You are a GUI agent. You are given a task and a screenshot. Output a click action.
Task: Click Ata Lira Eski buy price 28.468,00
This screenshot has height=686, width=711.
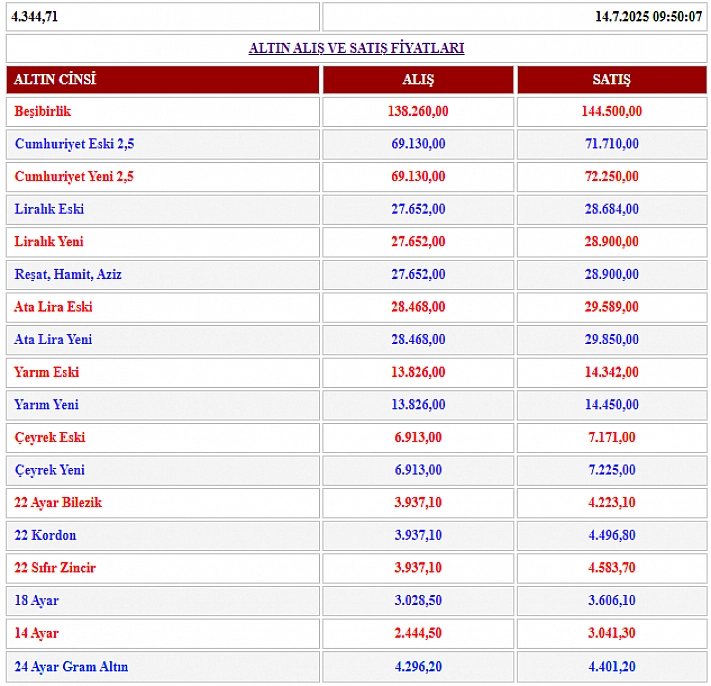tap(418, 307)
